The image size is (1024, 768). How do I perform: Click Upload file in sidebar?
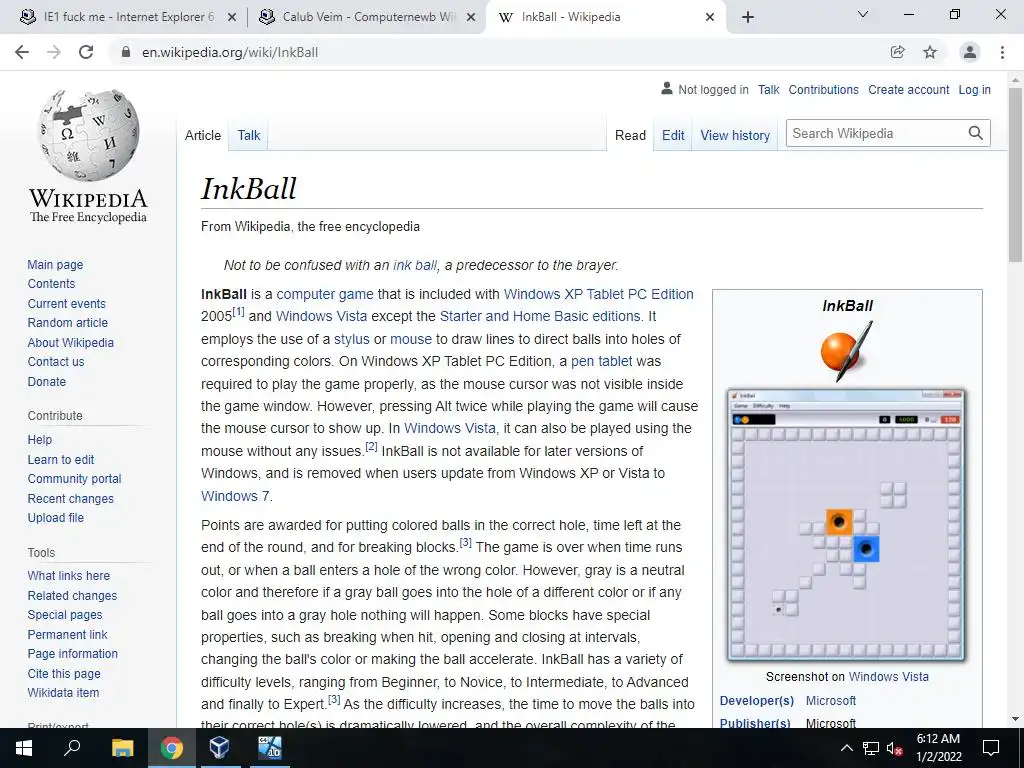(56, 517)
